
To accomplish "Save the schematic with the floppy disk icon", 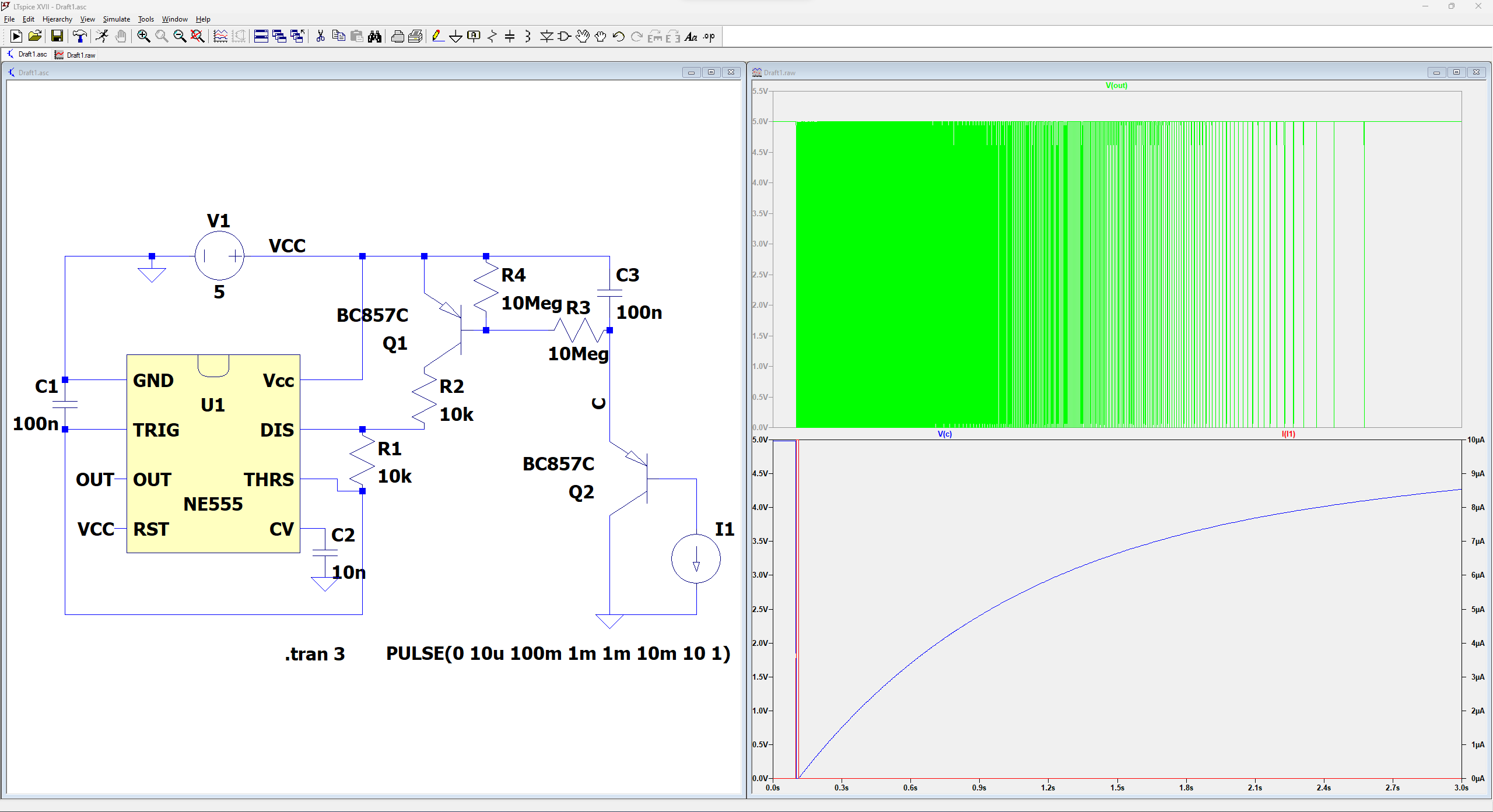I will pyautogui.click(x=57, y=36).
